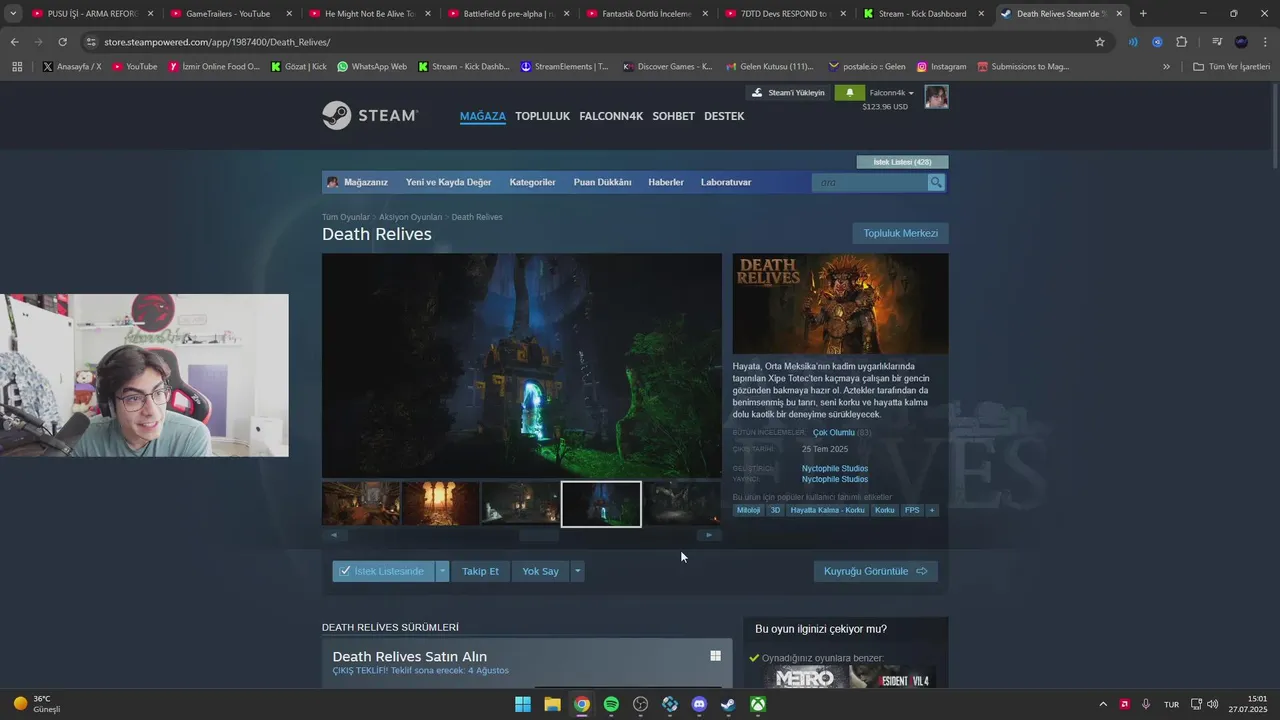Select the fiery second screenshot thumbnail
1280x720 pixels.
pos(441,504)
